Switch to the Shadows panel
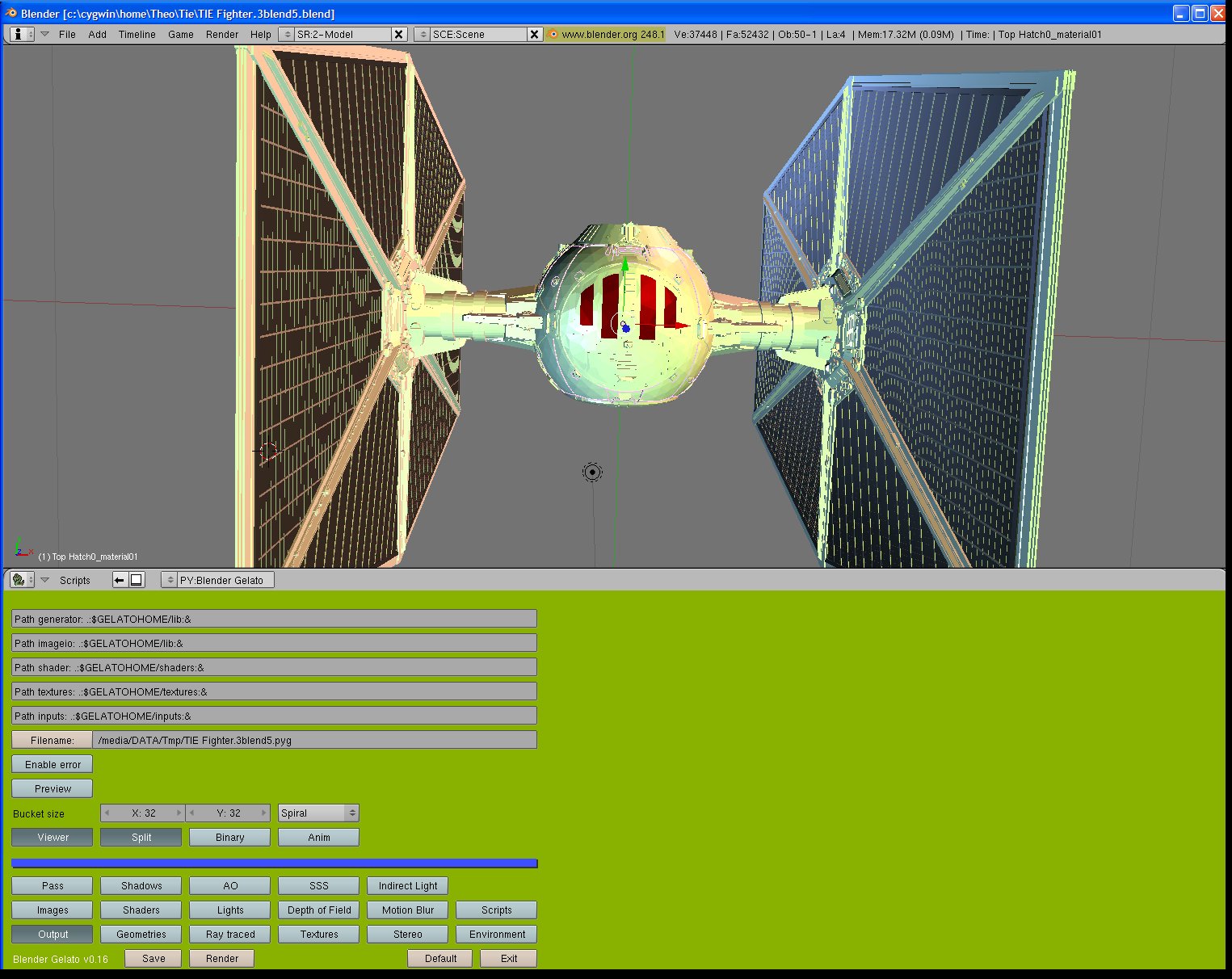 coord(141,886)
